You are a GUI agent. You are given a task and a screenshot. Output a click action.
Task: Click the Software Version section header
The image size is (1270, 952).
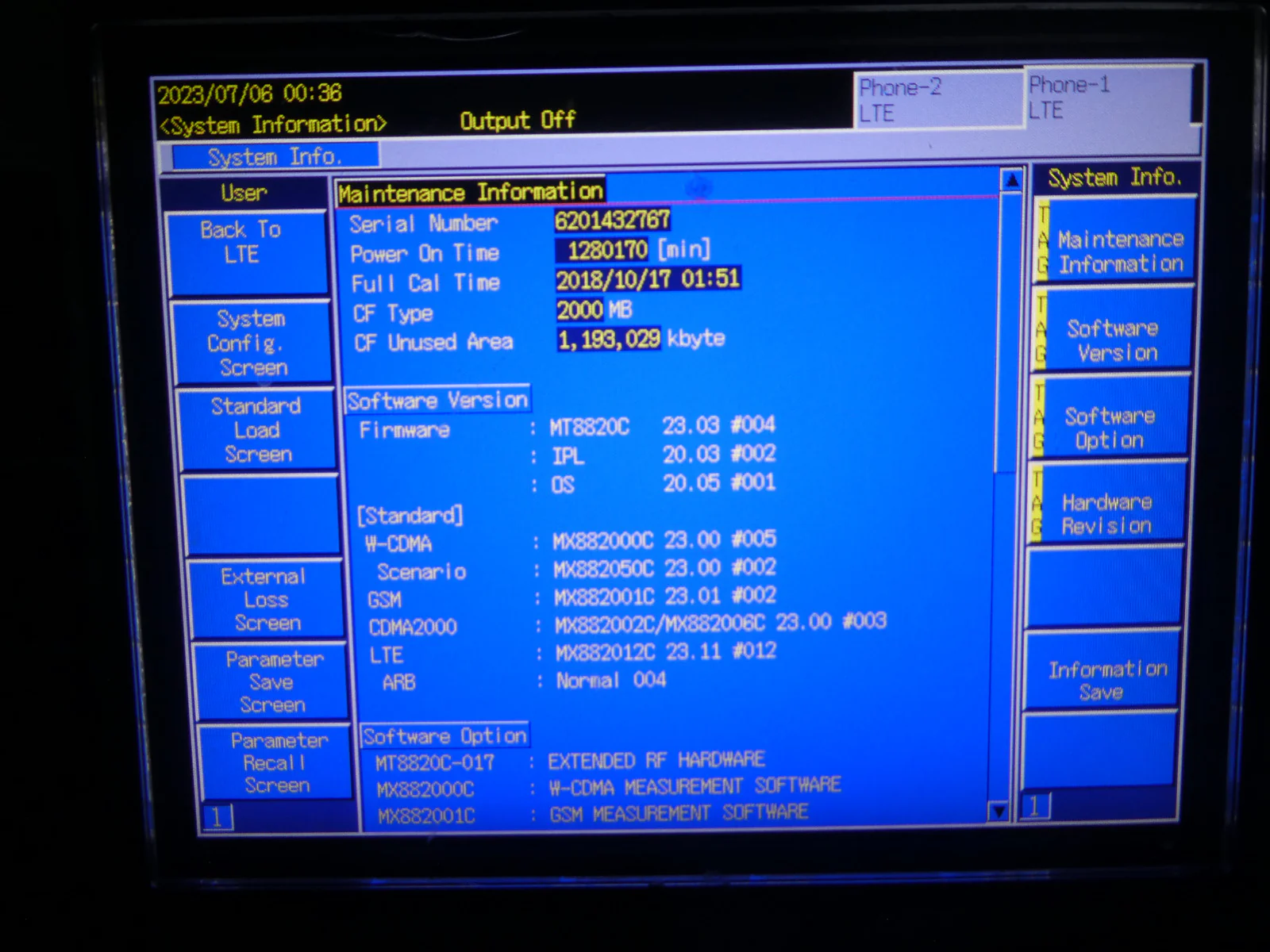437,400
